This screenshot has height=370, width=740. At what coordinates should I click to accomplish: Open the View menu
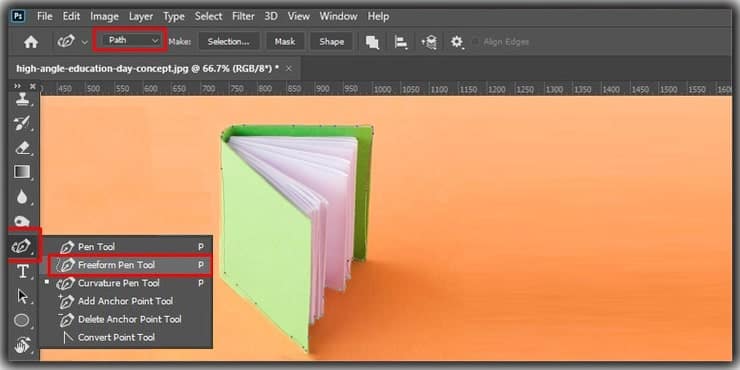[298, 17]
